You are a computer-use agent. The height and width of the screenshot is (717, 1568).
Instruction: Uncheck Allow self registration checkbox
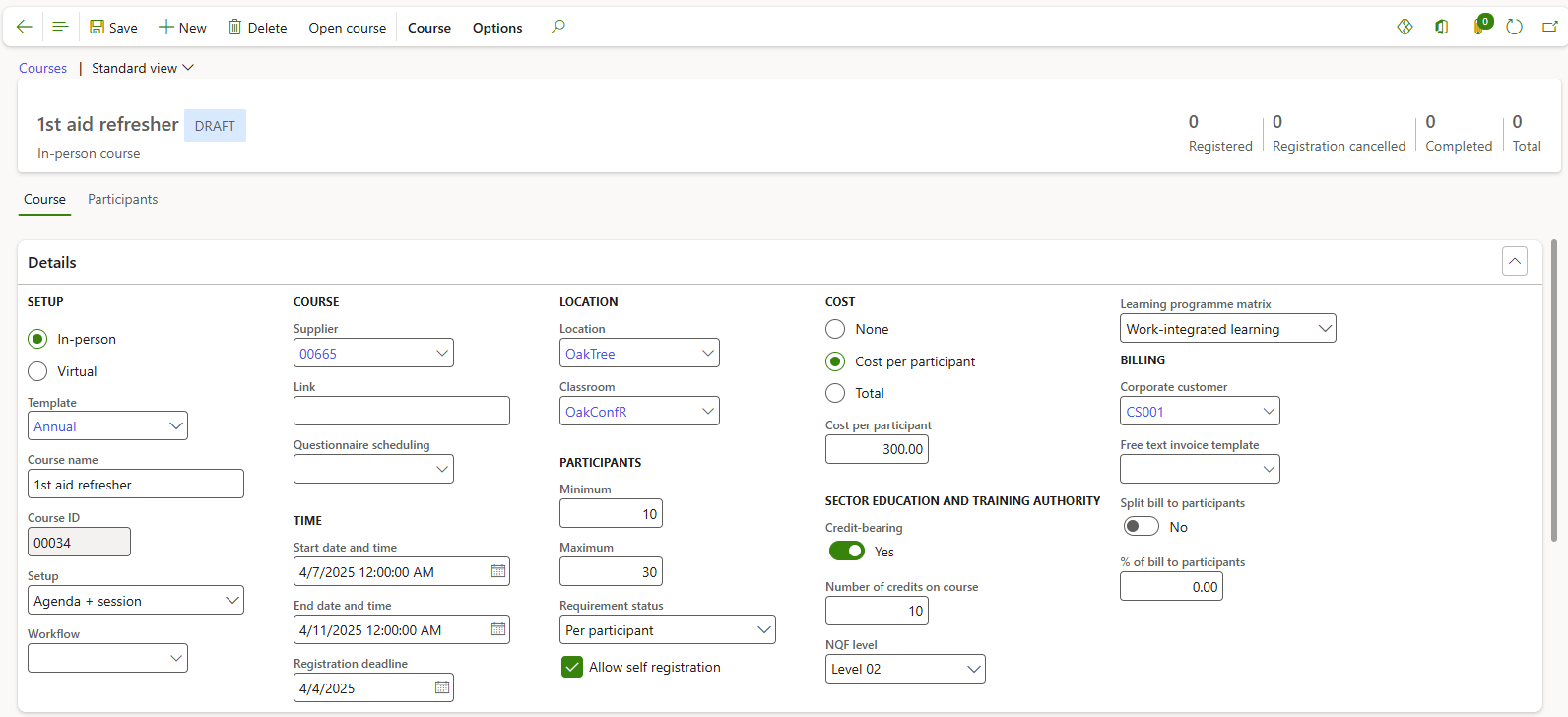(x=572, y=667)
